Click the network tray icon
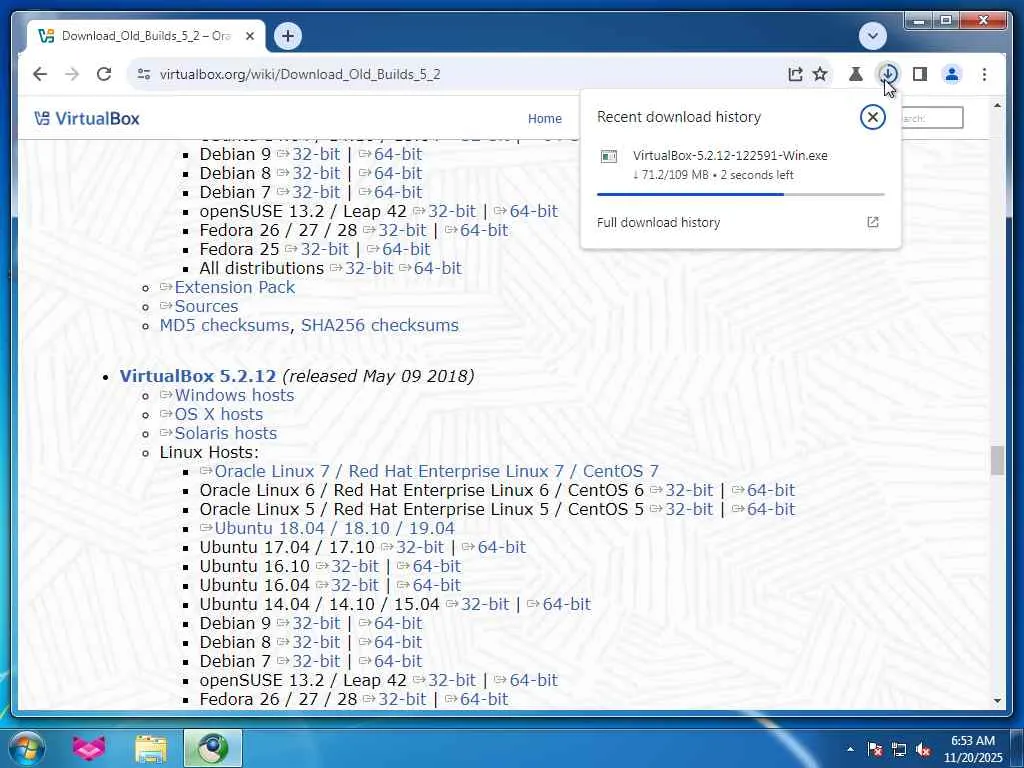Screen dimensions: 1024x768 [899, 749]
